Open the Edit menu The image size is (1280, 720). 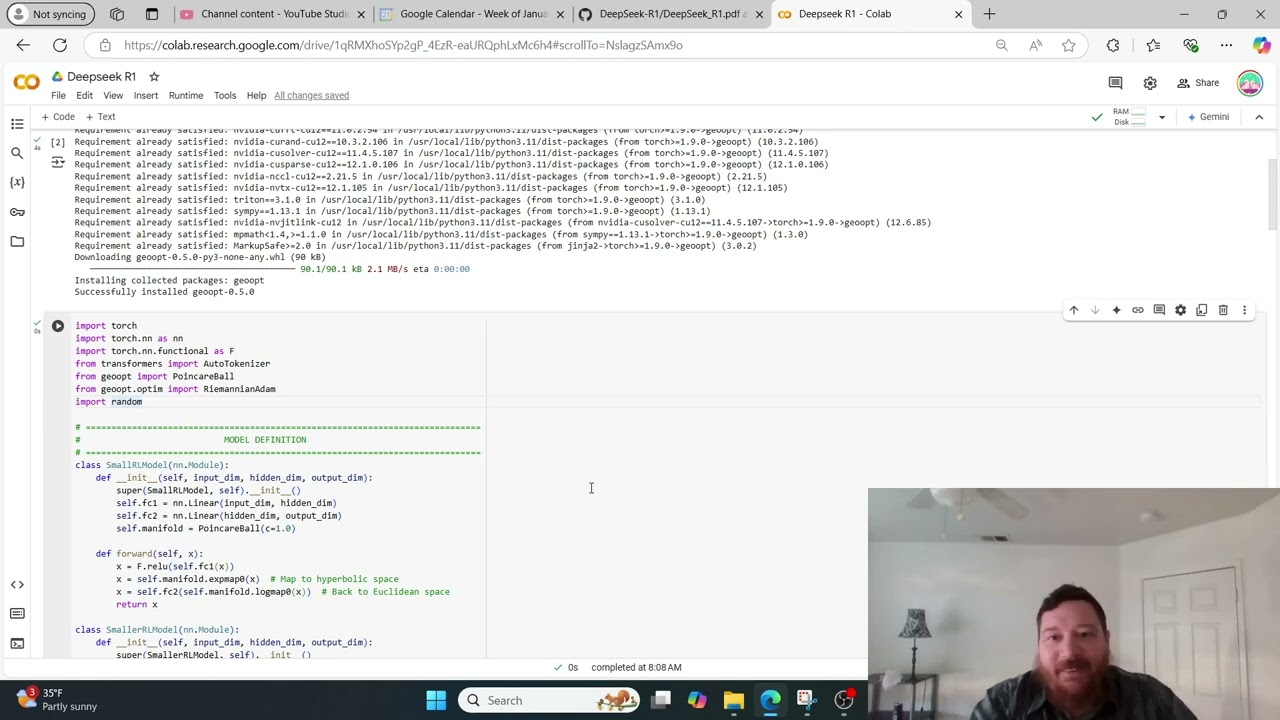pyautogui.click(x=84, y=96)
